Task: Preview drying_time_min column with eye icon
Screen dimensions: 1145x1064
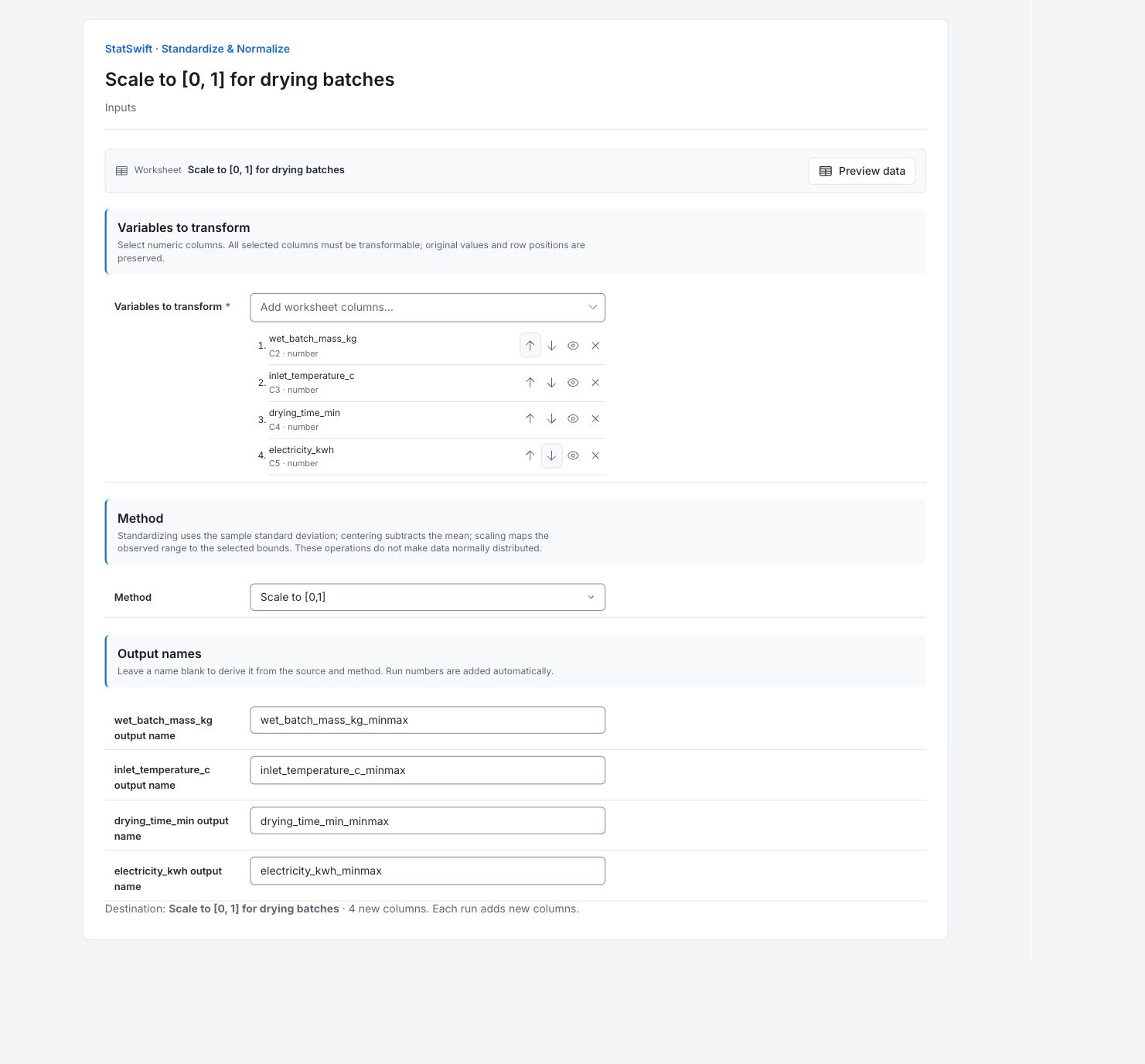Action: tap(573, 418)
